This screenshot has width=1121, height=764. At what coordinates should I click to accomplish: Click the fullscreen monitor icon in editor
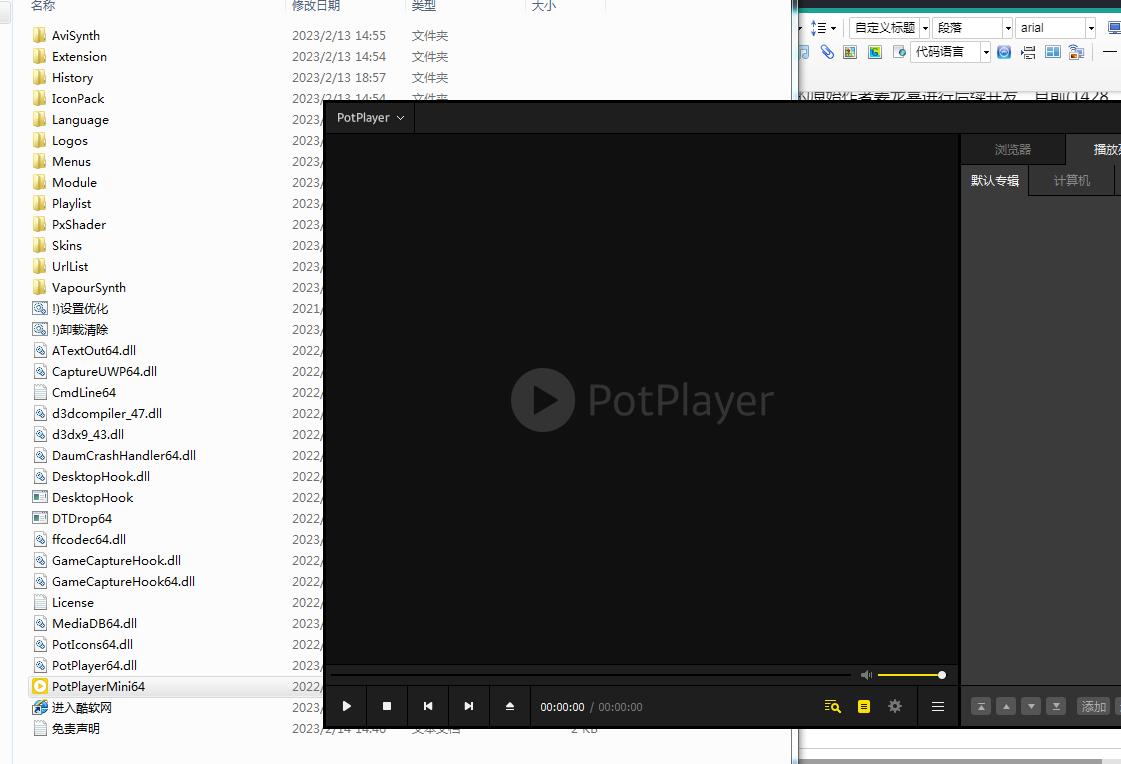pos(1114,28)
